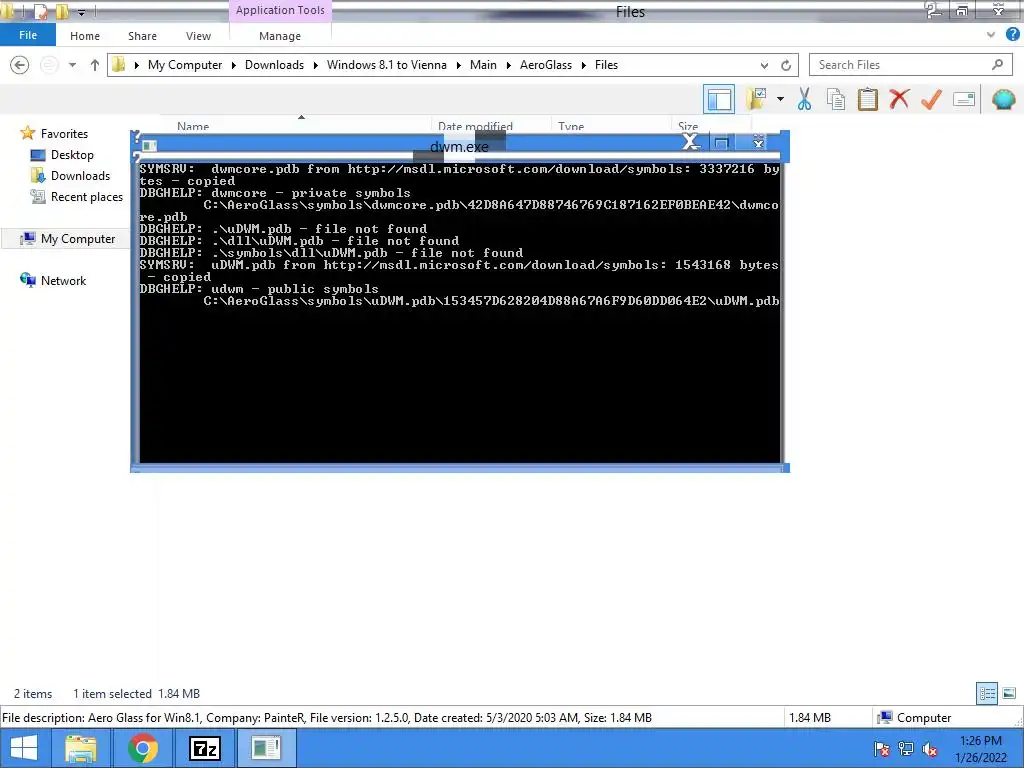Open the dropdown arrow beside folder options
1024x768 pixels.
(x=780, y=99)
